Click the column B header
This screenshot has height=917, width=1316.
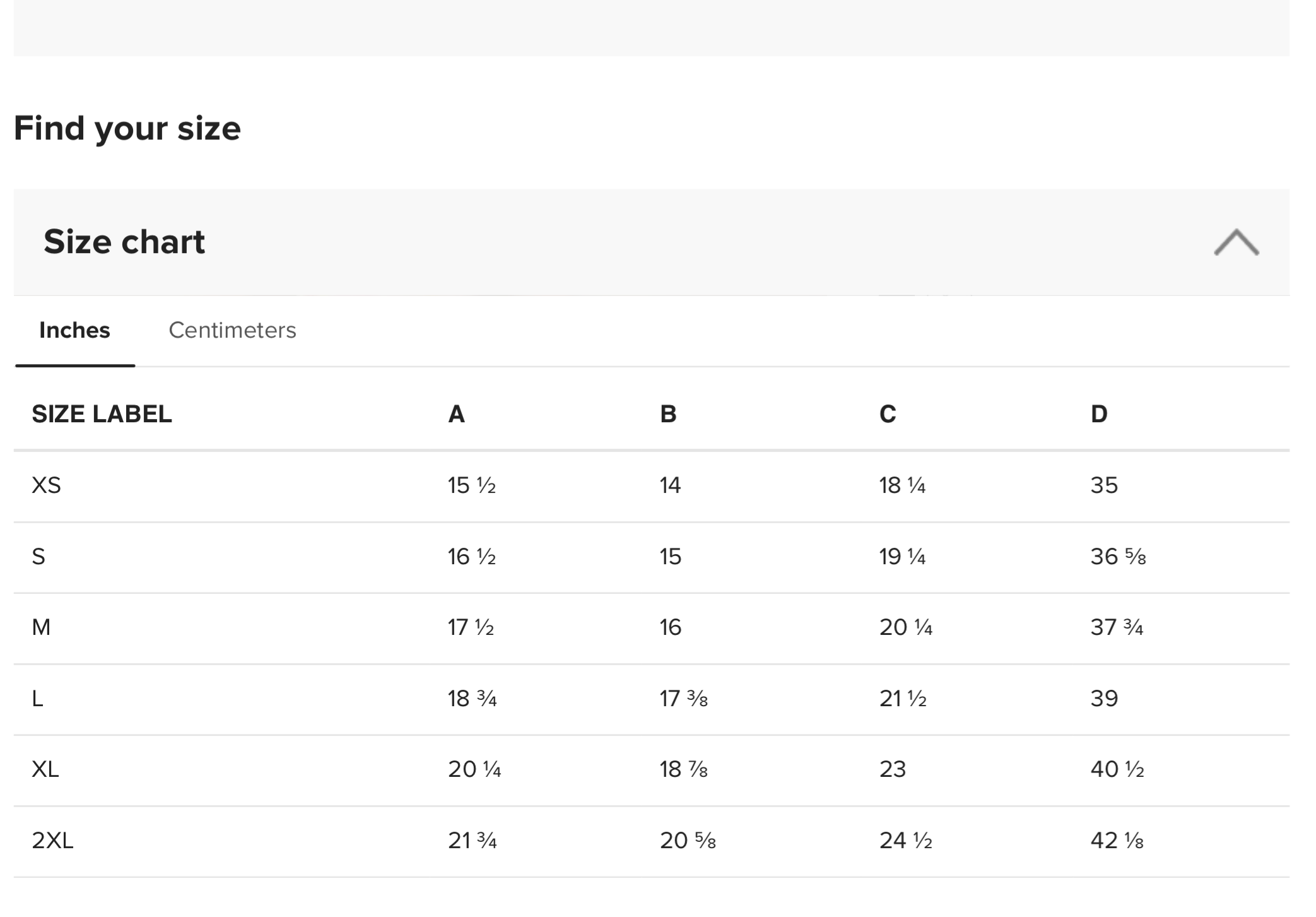668,414
